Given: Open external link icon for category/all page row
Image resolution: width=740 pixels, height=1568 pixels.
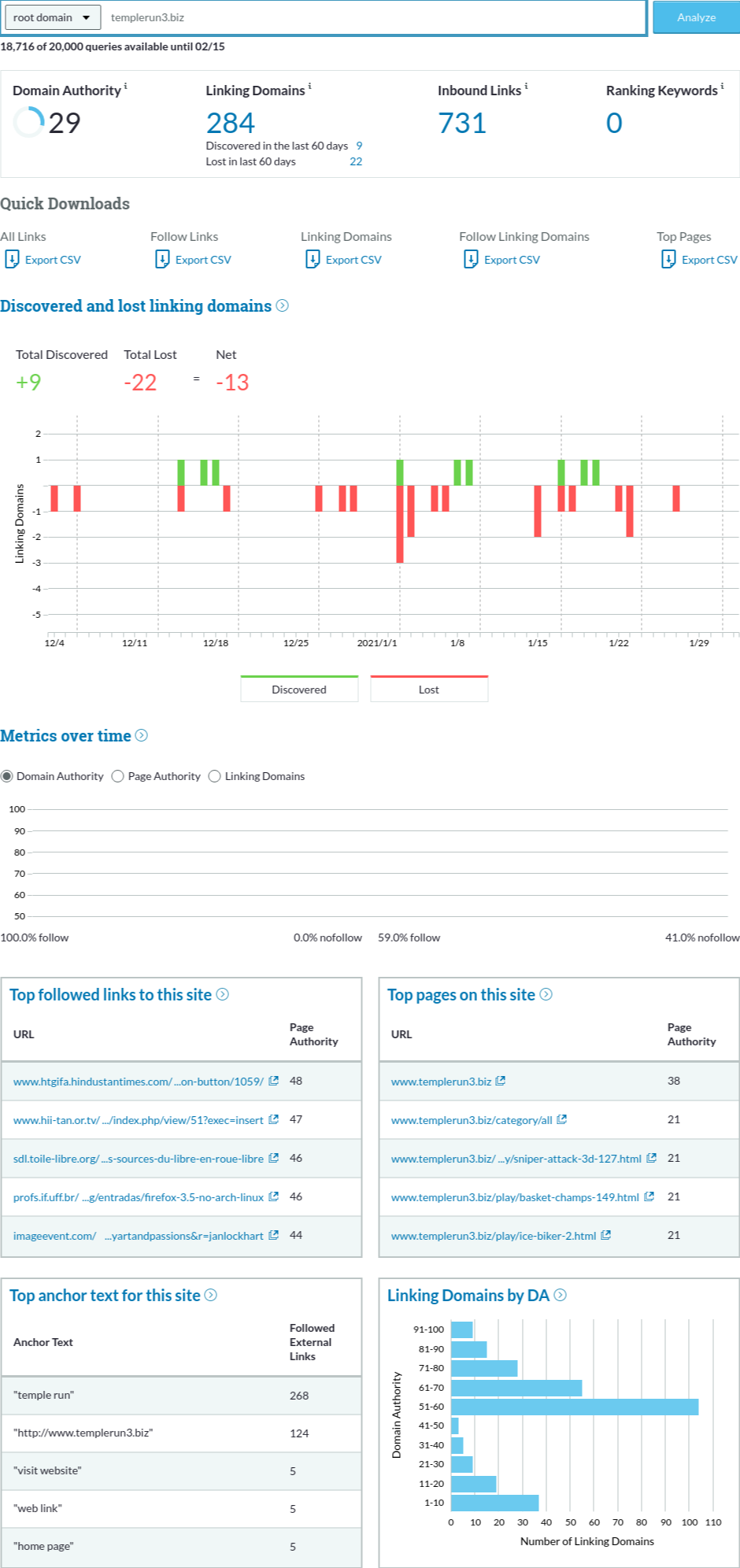Looking at the screenshot, I should pyautogui.click(x=562, y=1119).
